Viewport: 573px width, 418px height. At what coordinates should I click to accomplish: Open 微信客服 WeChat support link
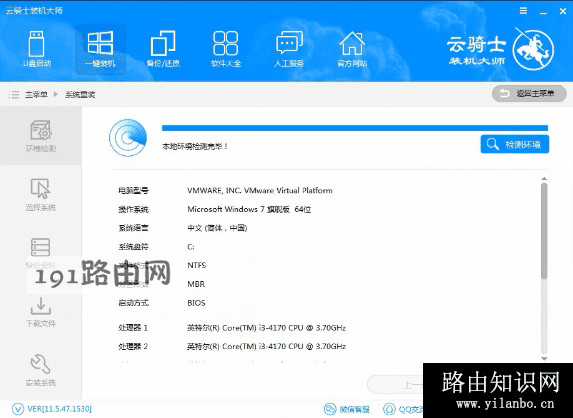point(347,409)
